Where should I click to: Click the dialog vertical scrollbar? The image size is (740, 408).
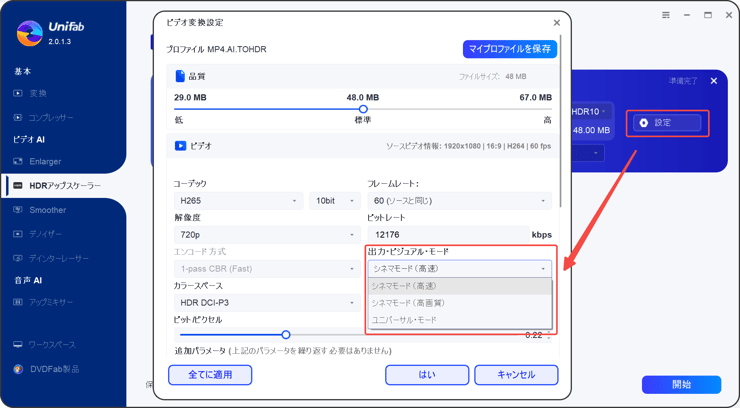click(560, 120)
